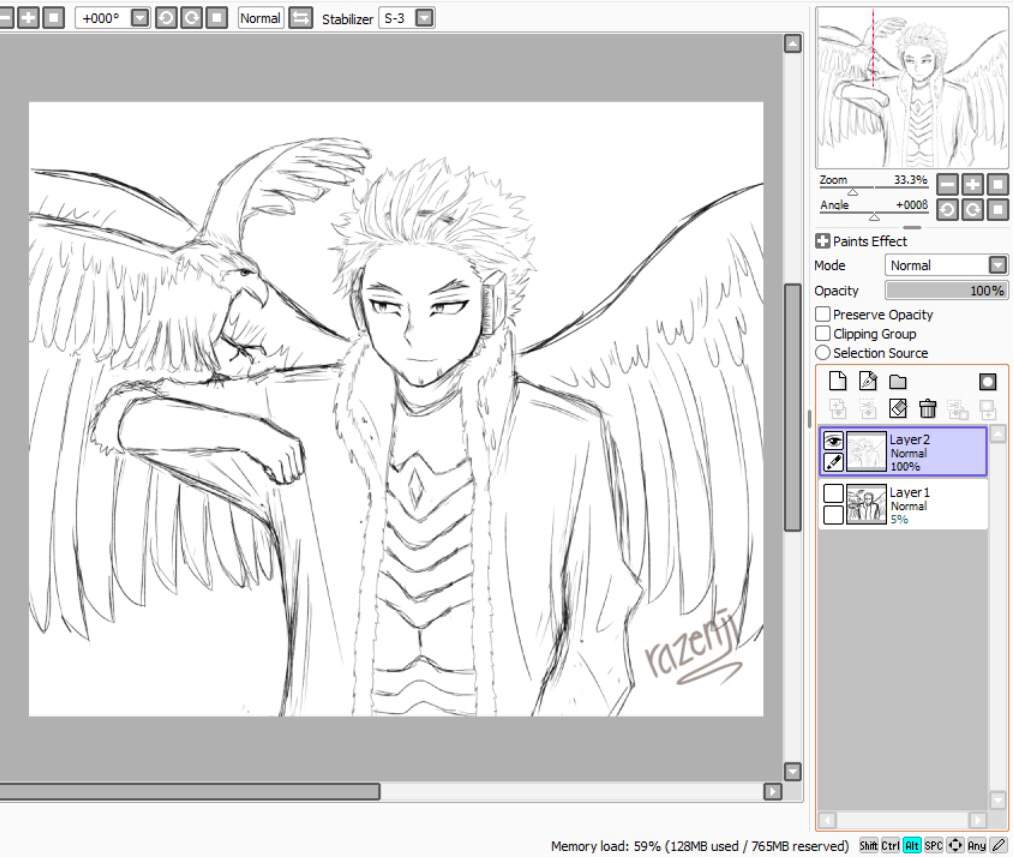Image resolution: width=1014 pixels, height=857 pixels.
Task: Reset zoom button beside Zoom slider
Action: coord(998,184)
